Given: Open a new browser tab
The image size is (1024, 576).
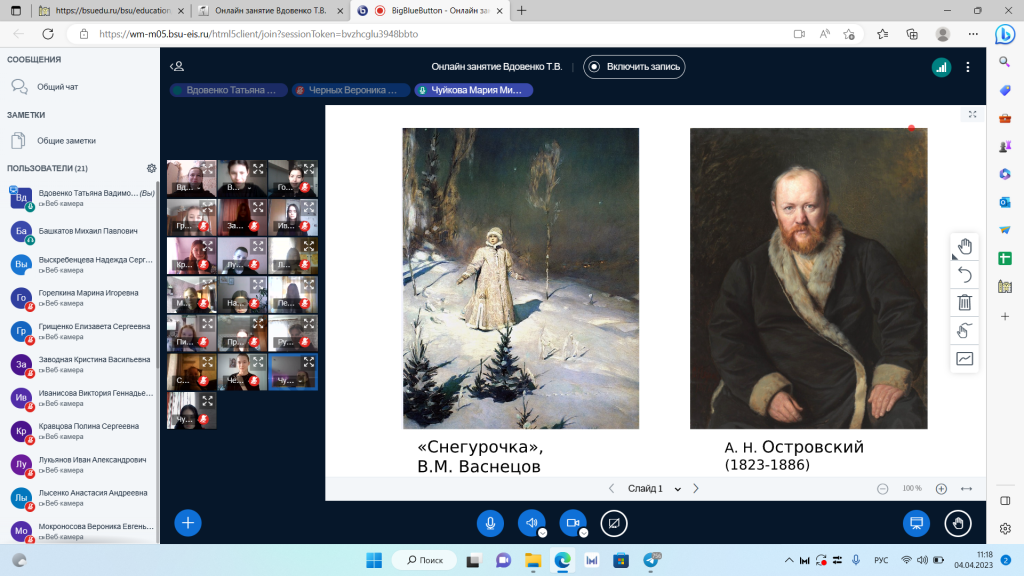Looking at the screenshot, I should (521, 10).
